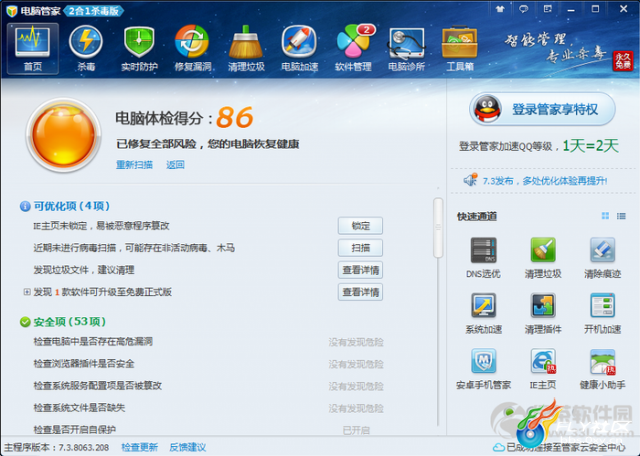
Task: Click 扫描 button for virus scan
Action: coord(360,248)
